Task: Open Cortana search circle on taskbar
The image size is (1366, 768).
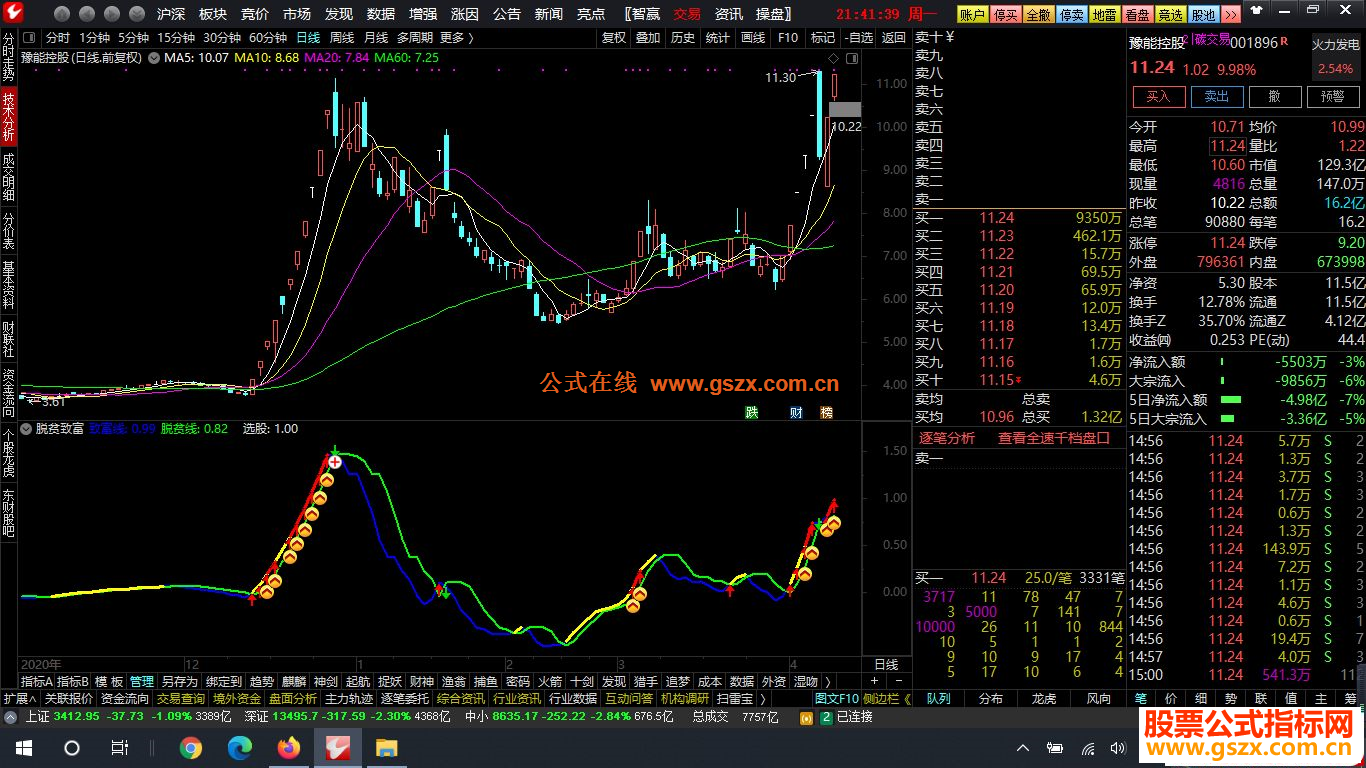Action: (x=72, y=747)
